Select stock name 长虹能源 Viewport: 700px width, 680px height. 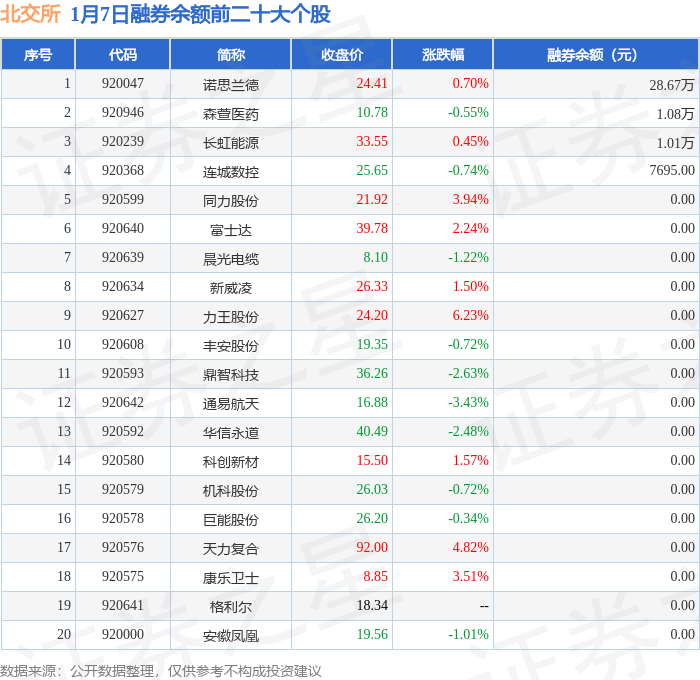click(x=231, y=142)
